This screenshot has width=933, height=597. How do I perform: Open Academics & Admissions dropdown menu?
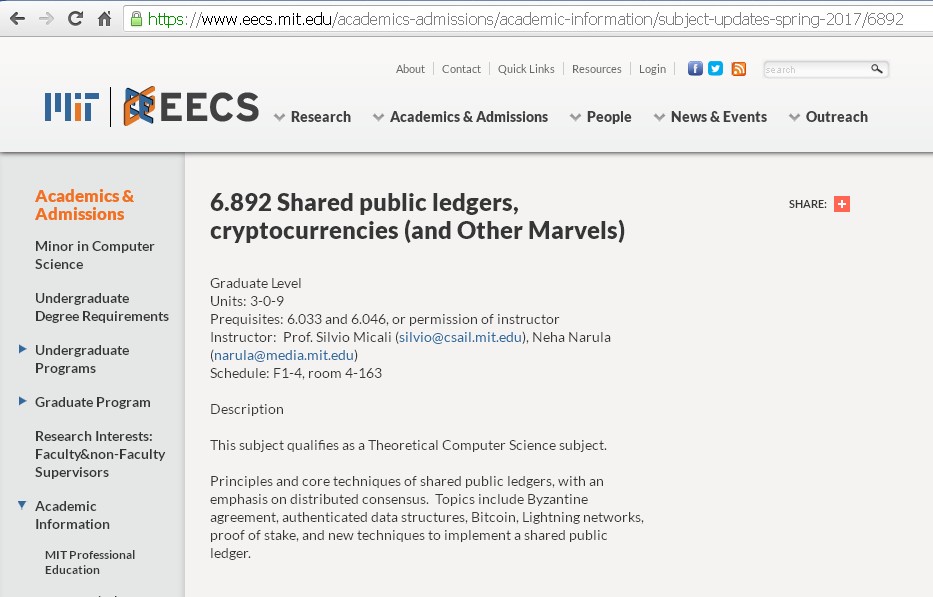[461, 117]
